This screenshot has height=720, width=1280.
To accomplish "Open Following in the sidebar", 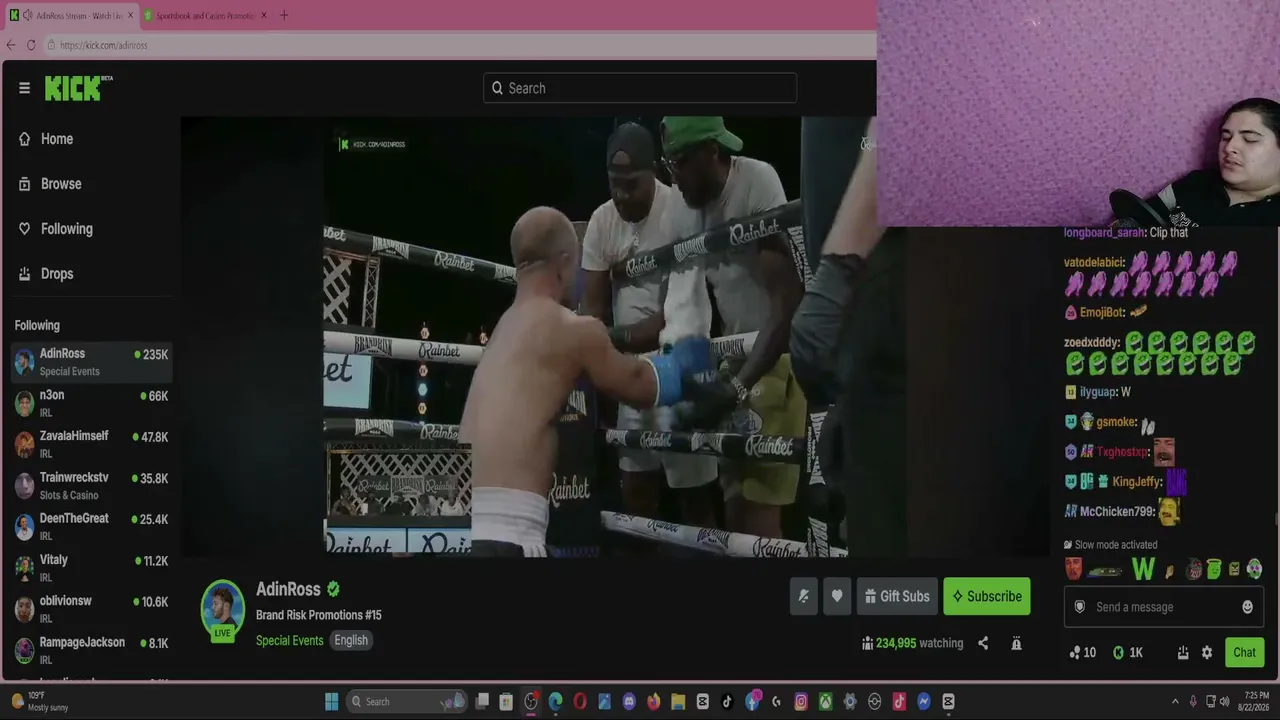I will 56,229.
